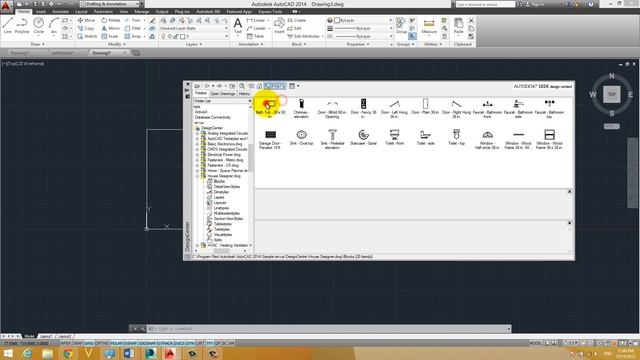
Task: Select the Toilet - front block thumbnail
Action: click(394, 138)
